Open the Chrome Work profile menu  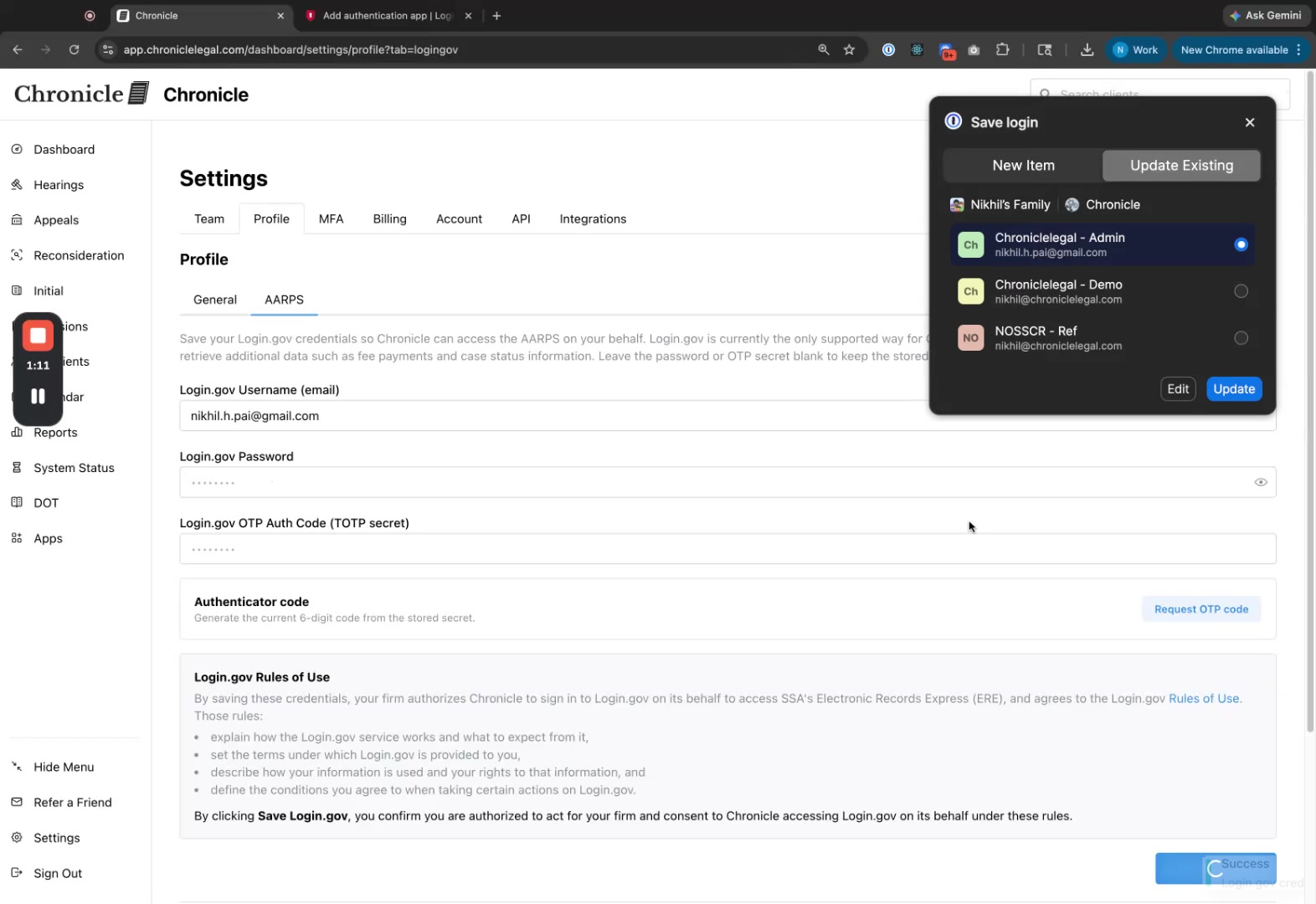1136,49
